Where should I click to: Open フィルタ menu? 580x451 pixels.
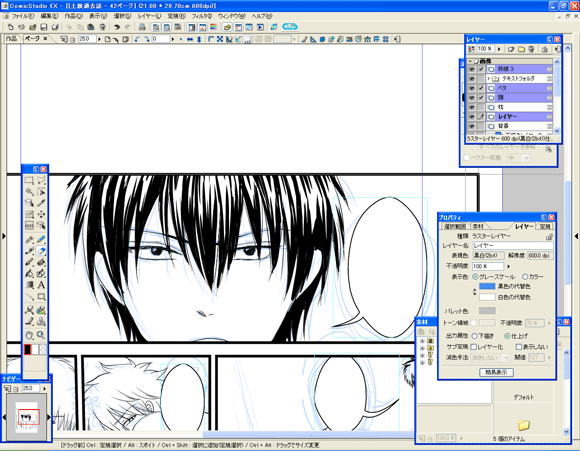[202, 16]
